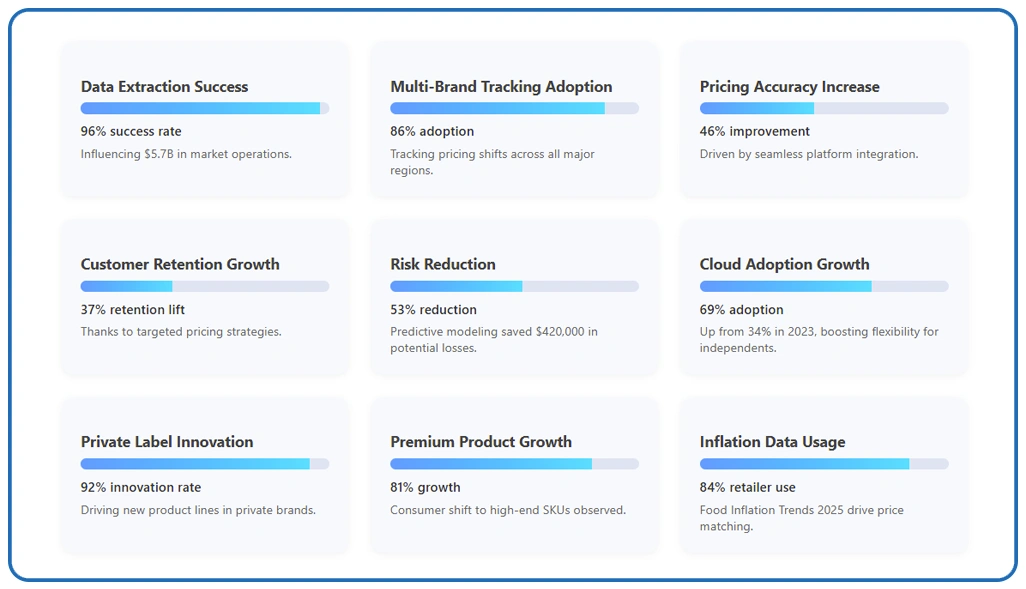Click the 96% success rate text
Image resolution: width=1026 pixels, height=589 pixels.
click(x=131, y=132)
